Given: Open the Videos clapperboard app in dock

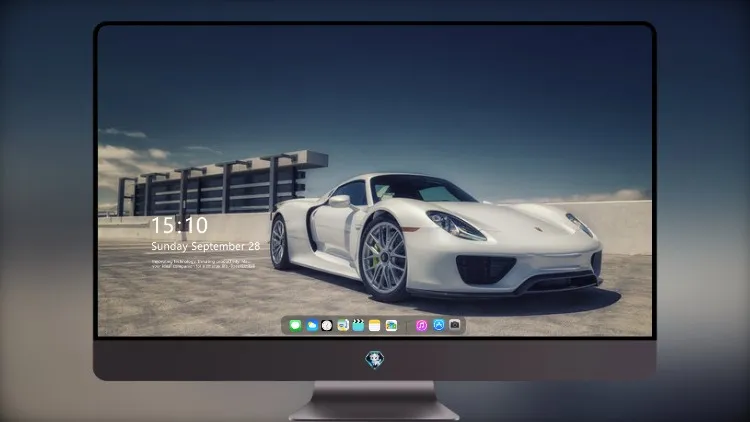Looking at the screenshot, I should pyautogui.click(x=358, y=325).
